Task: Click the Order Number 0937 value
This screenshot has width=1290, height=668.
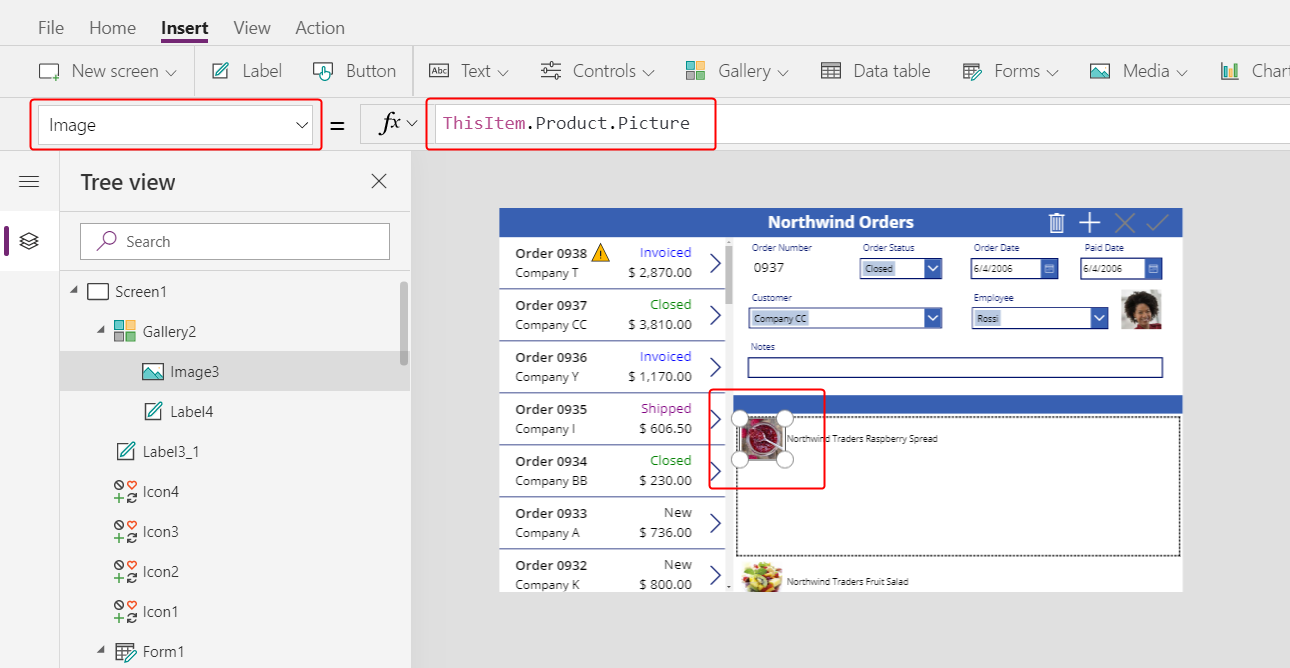Action: click(769, 267)
